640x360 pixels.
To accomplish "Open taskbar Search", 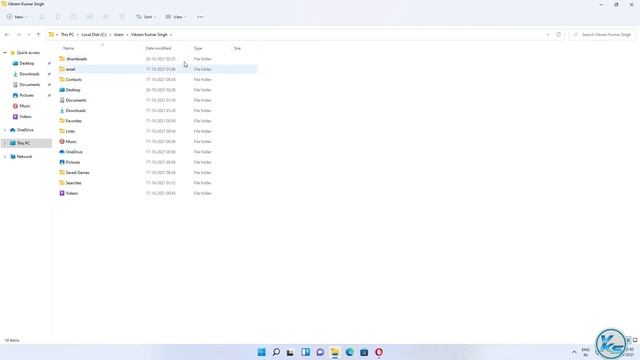I will (x=276, y=352).
